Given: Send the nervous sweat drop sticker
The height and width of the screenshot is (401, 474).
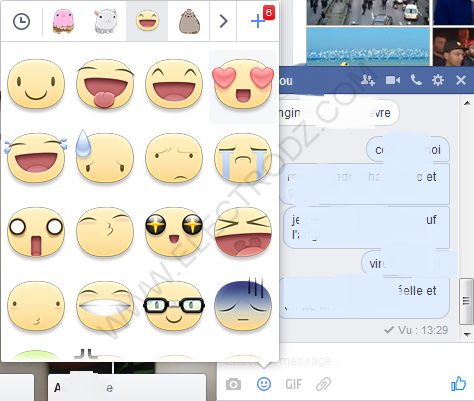Looking at the screenshot, I should coord(105,157).
